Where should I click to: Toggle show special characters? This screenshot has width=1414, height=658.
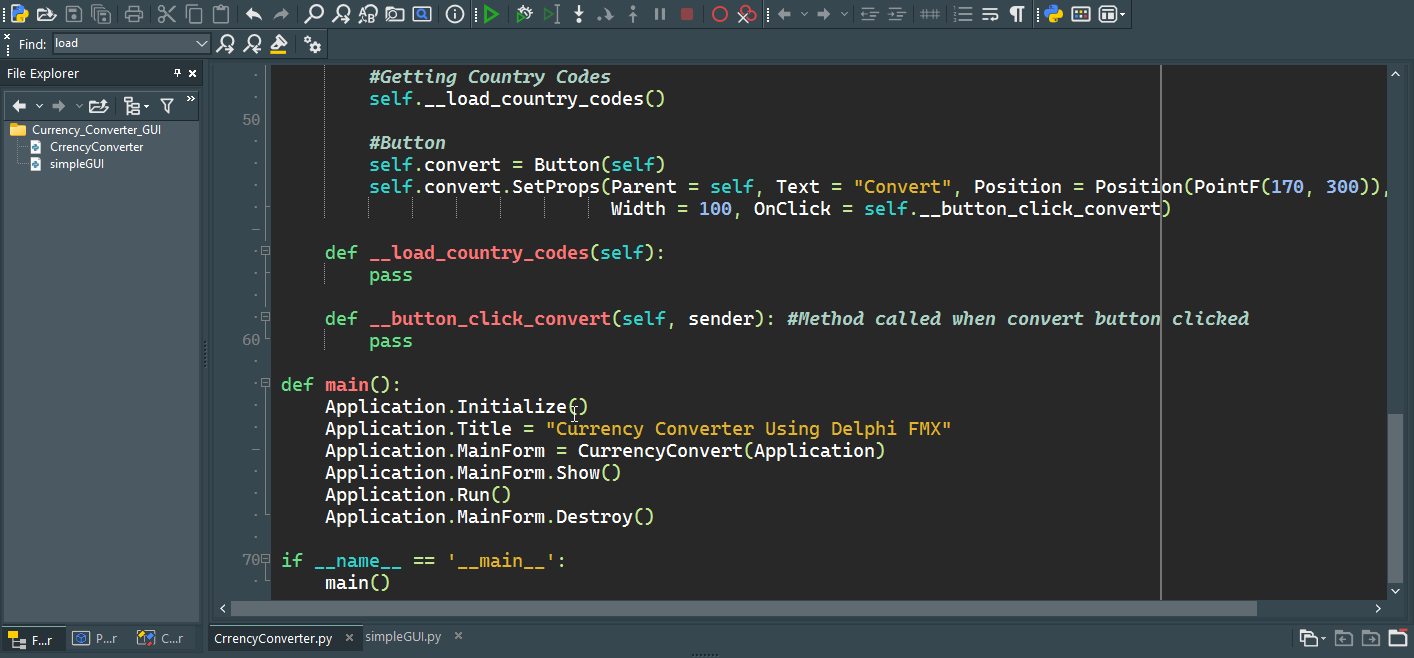pos(1015,14)
